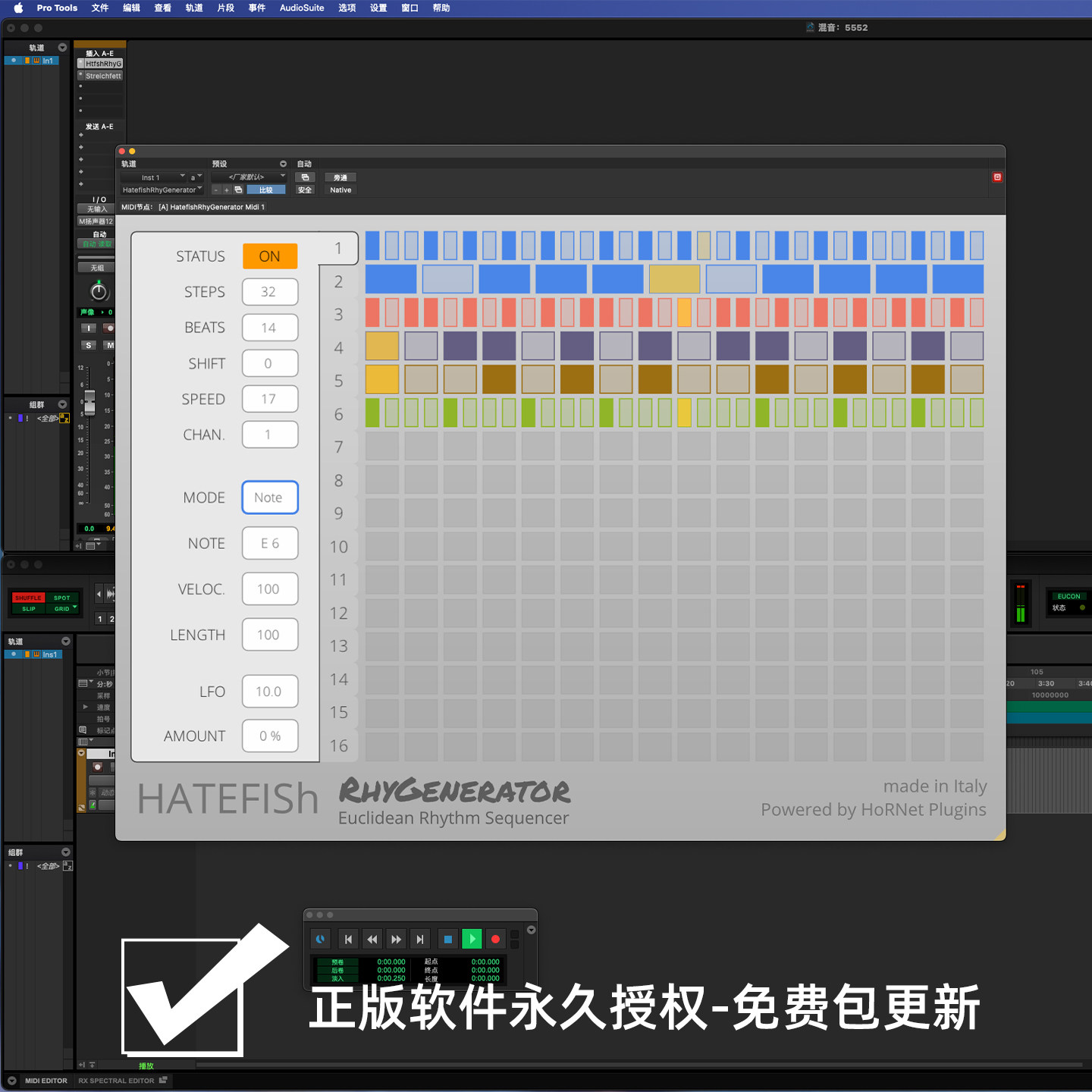1092x1092 pixels.
Task: Toggle the plugin 旁通 bypass button
Action: (340, 177)
